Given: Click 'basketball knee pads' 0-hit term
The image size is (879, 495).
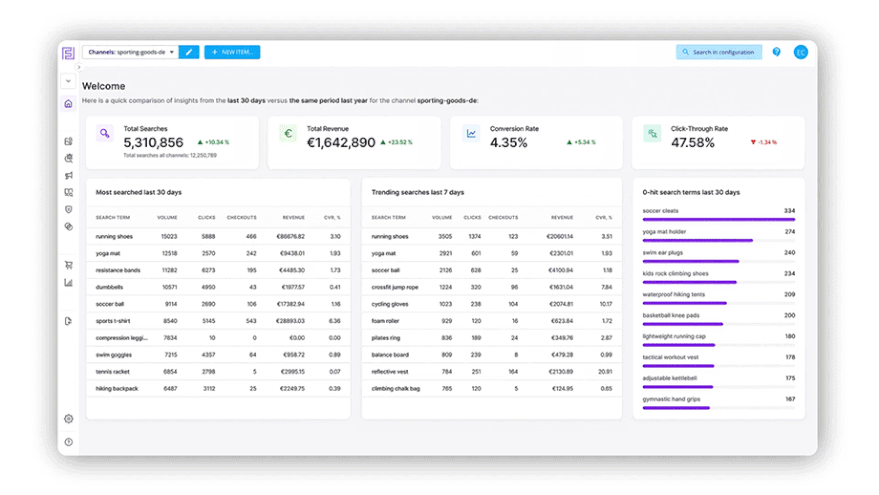Looking at the screenshot, I should coord(671,315).
